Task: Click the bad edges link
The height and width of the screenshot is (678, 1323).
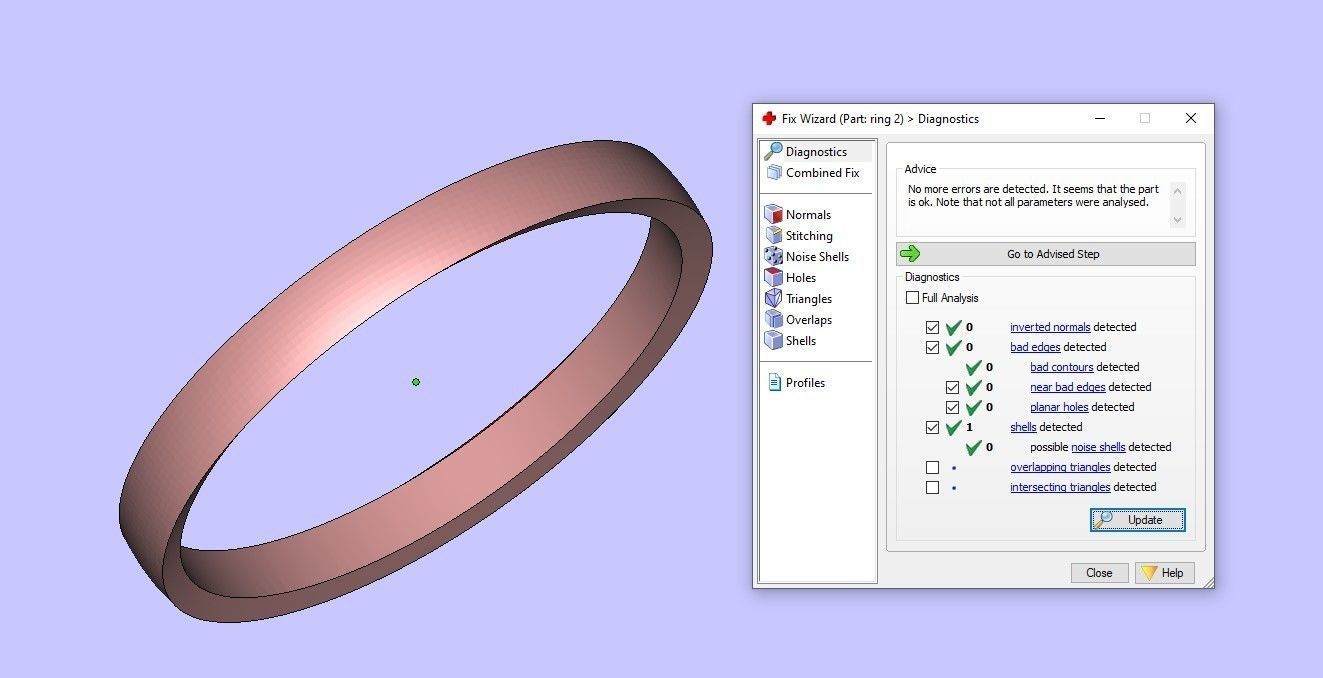Action: click(1035, 347)
